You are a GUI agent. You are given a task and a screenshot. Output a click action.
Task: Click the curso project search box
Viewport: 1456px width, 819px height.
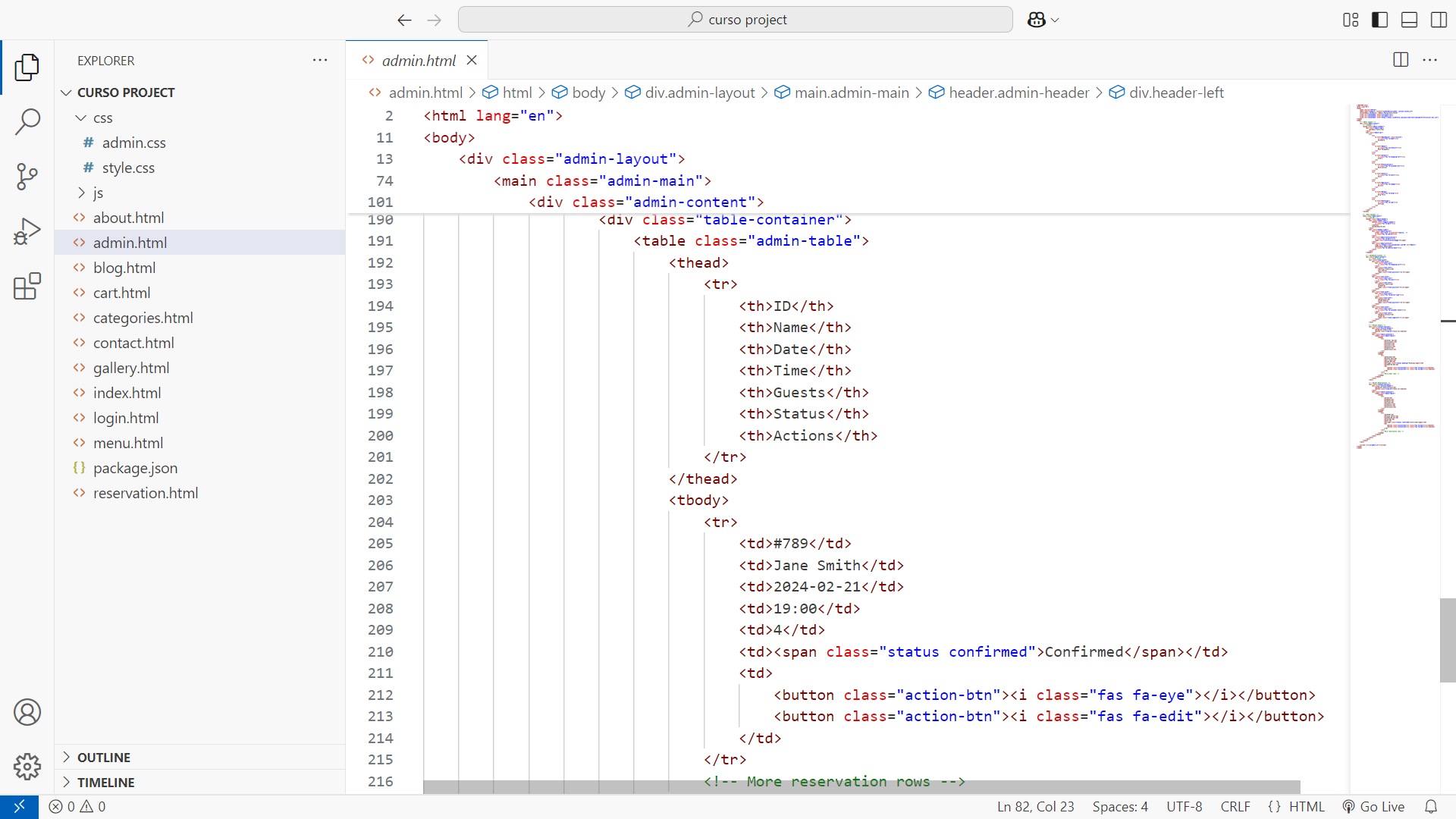pyautogui.click(x=735, y=20)
